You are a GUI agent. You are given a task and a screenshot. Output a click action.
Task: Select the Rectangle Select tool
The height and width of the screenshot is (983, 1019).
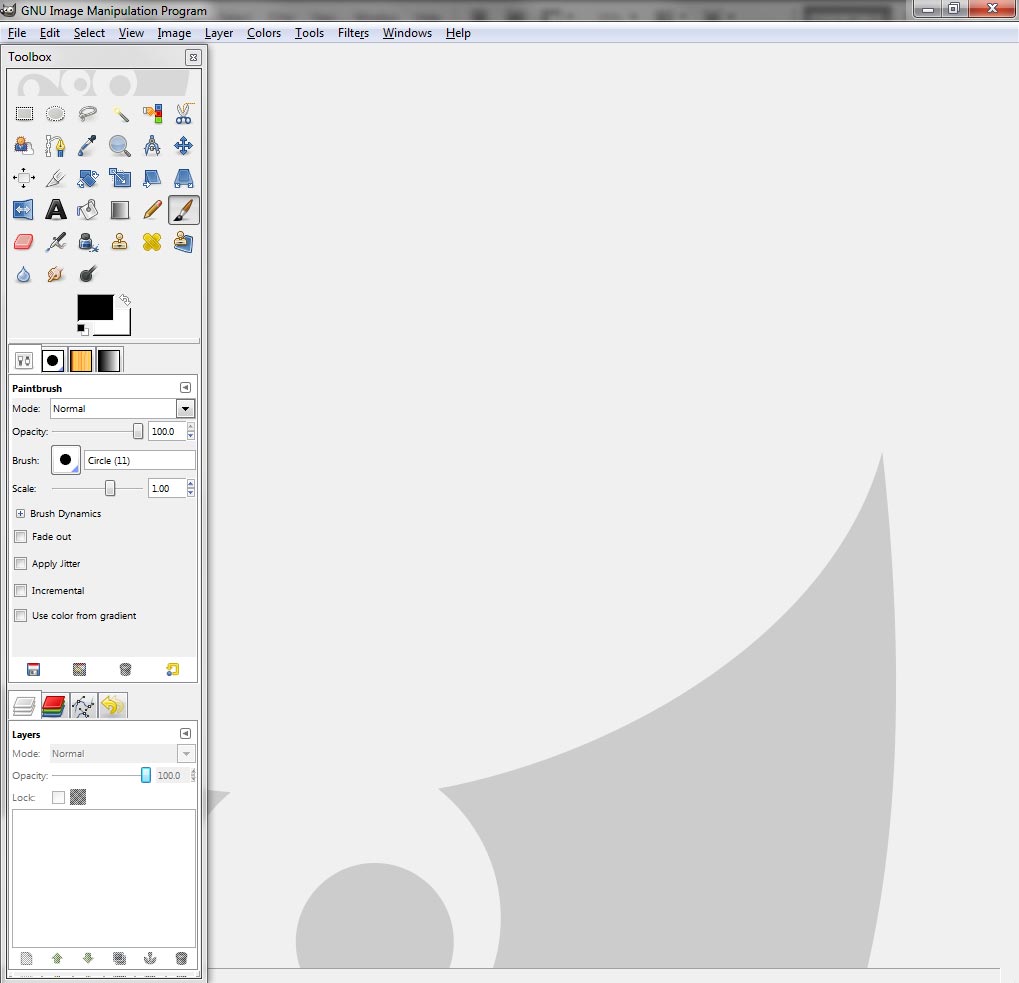click(24, 114)
